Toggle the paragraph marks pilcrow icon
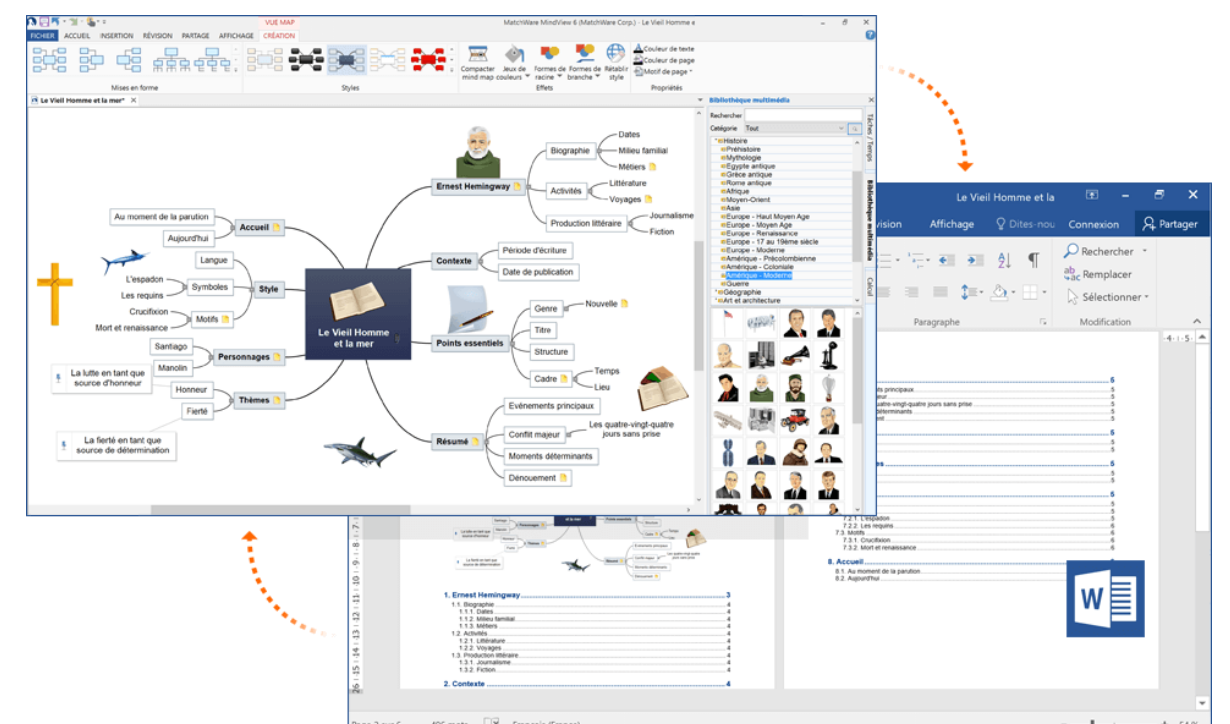This screenshot has height=724, width=1230. pos(1034,260)
